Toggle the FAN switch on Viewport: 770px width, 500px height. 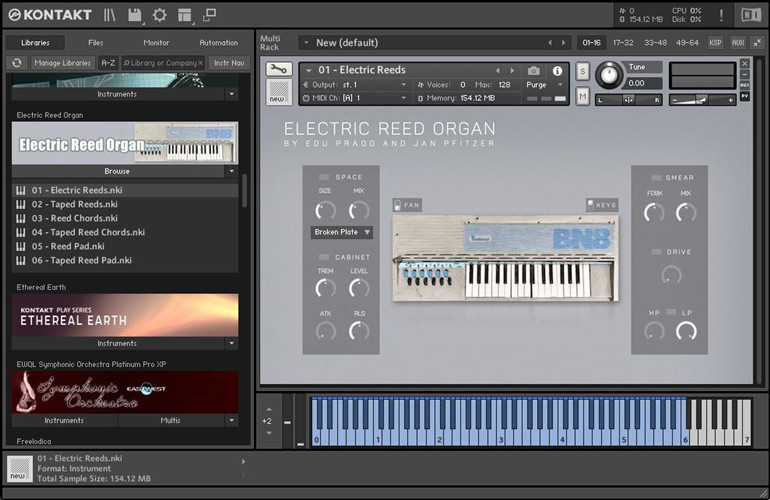398,205
